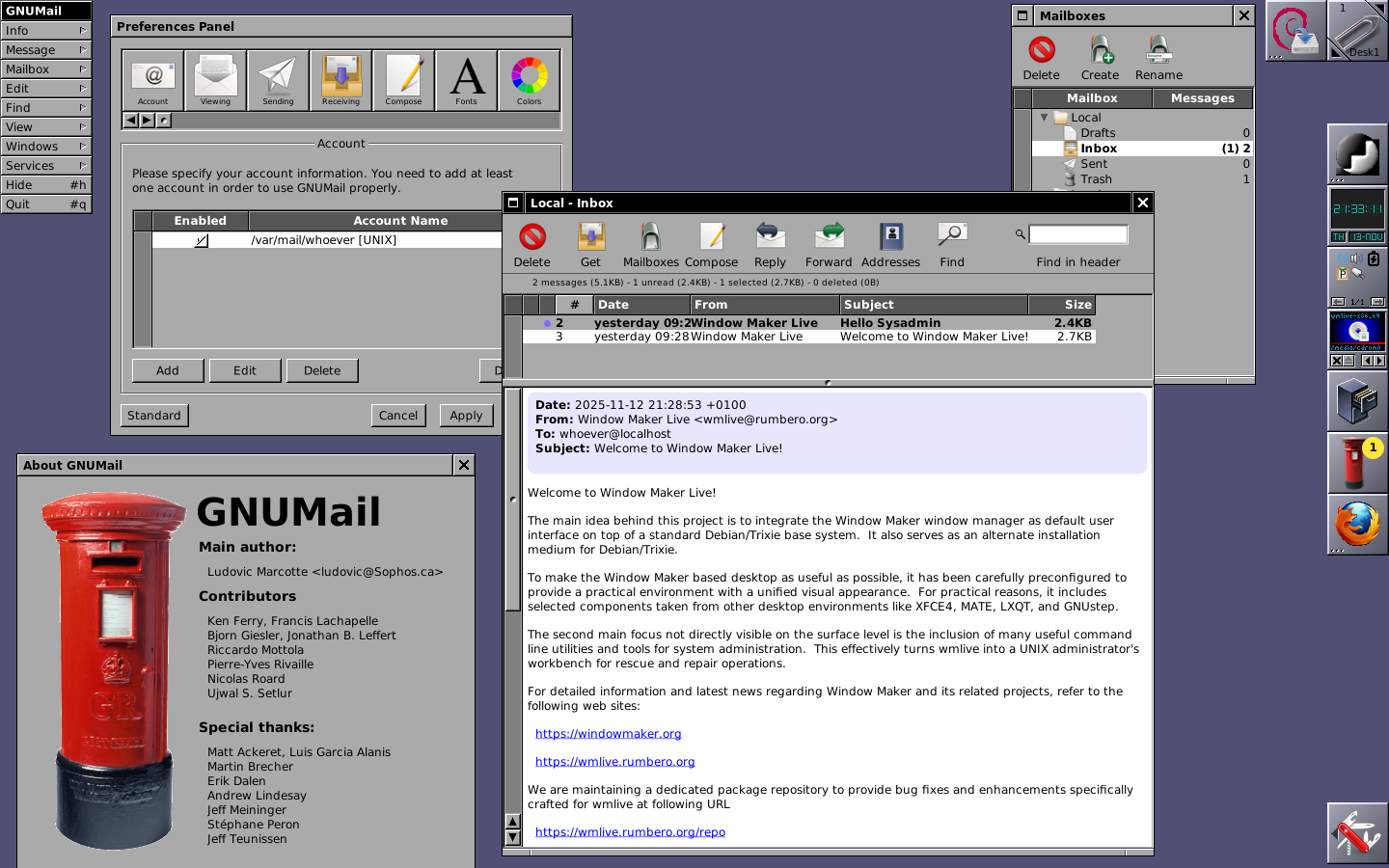The height and width of the screenshot is (868, 1389).
Task: Click Mailboxes icon in Inbox toolbar
Action: point(651,237)
